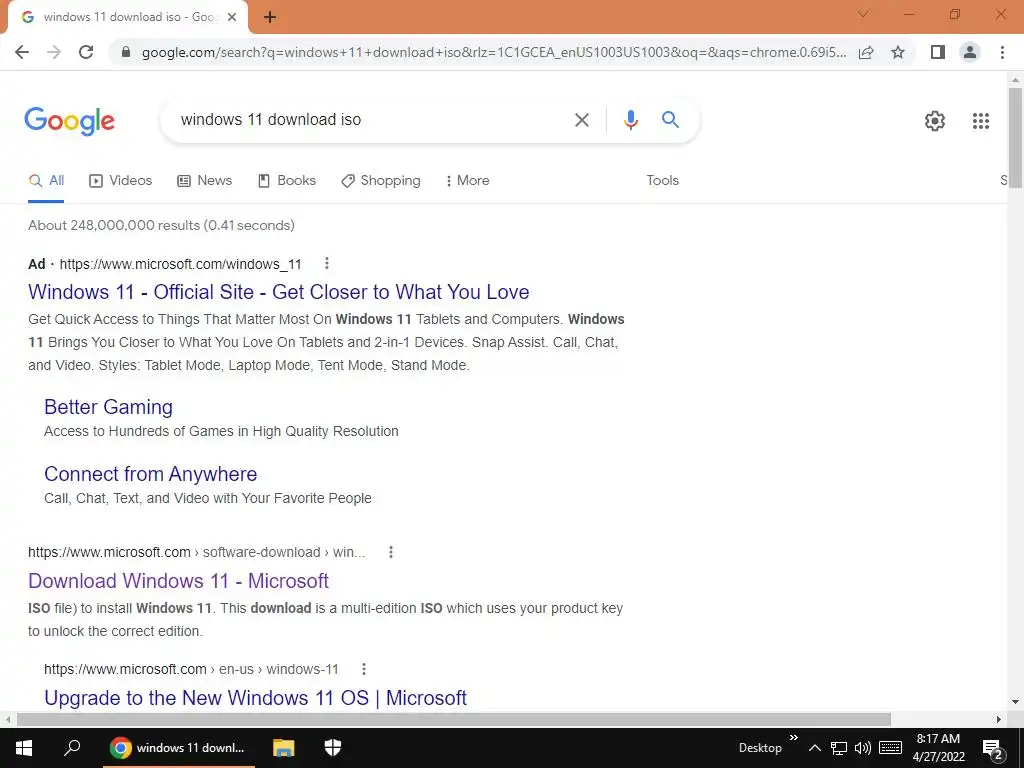Open Download Windows 11 - Microsoft result
Screen dimensions: 1024x768
pyautogui.click(x=178, y=581)
